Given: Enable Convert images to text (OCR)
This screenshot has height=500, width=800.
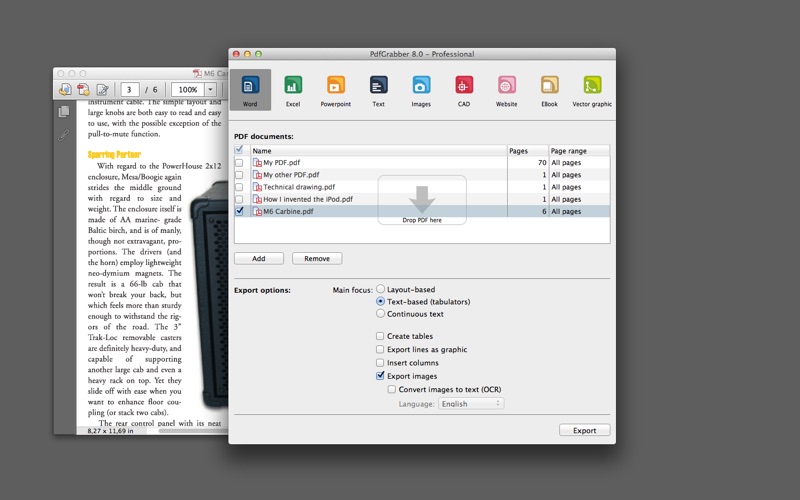Looking at the screenshot, I should [x=391, y=389].
